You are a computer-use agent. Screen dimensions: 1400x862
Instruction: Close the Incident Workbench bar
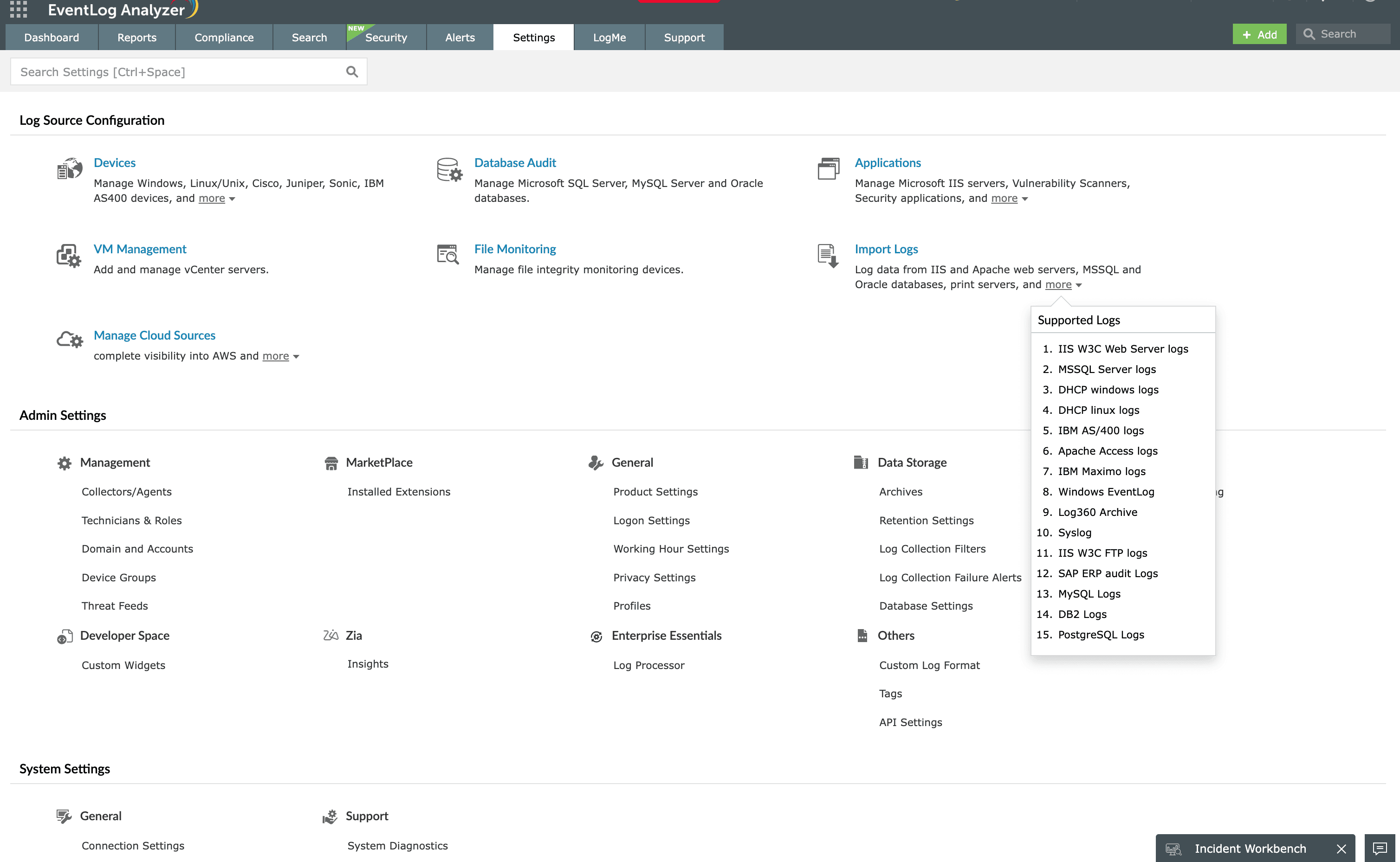[1341, 849]
